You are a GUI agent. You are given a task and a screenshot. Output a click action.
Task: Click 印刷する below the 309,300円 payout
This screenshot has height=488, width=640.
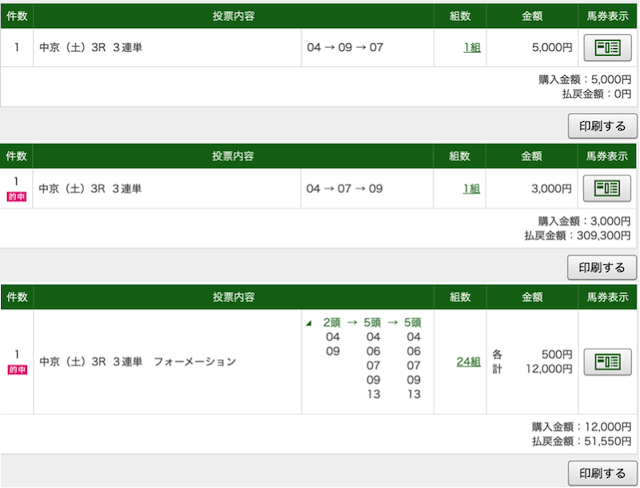coord(602,268)
